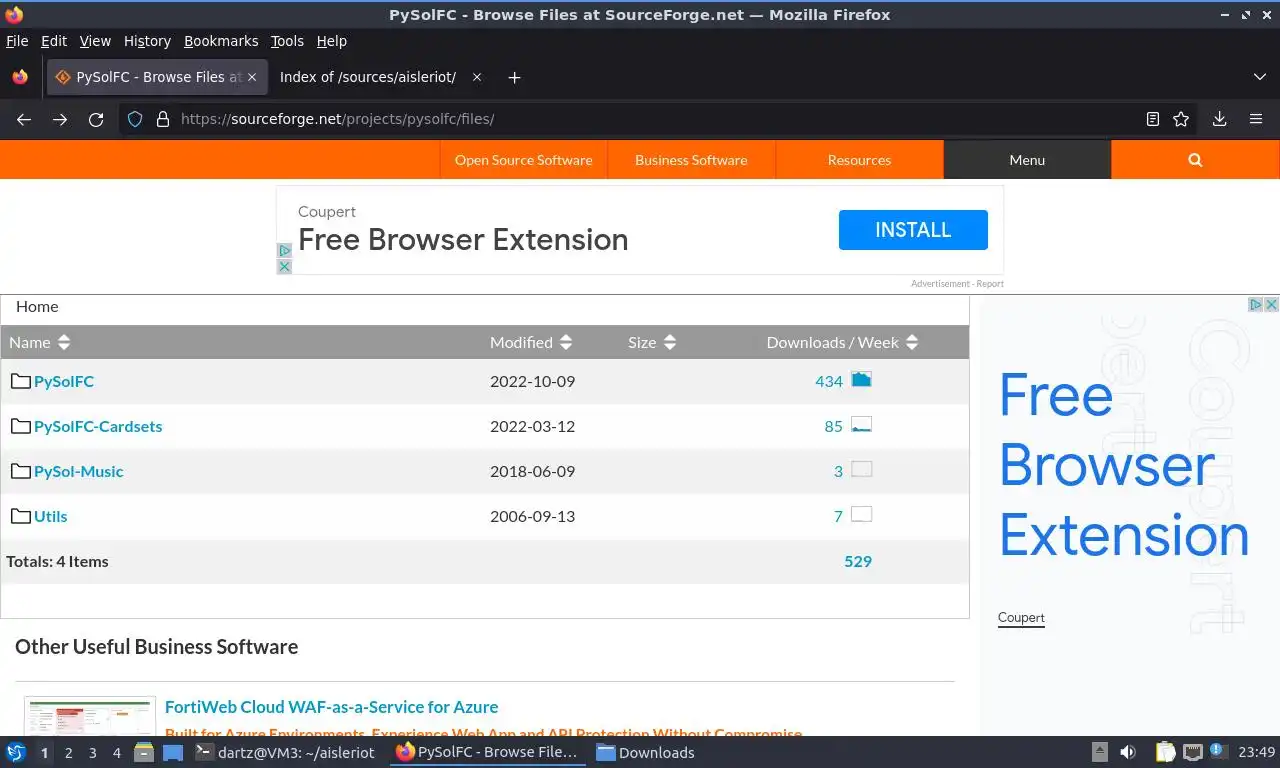Open the Edit menu

coord(53,41)
